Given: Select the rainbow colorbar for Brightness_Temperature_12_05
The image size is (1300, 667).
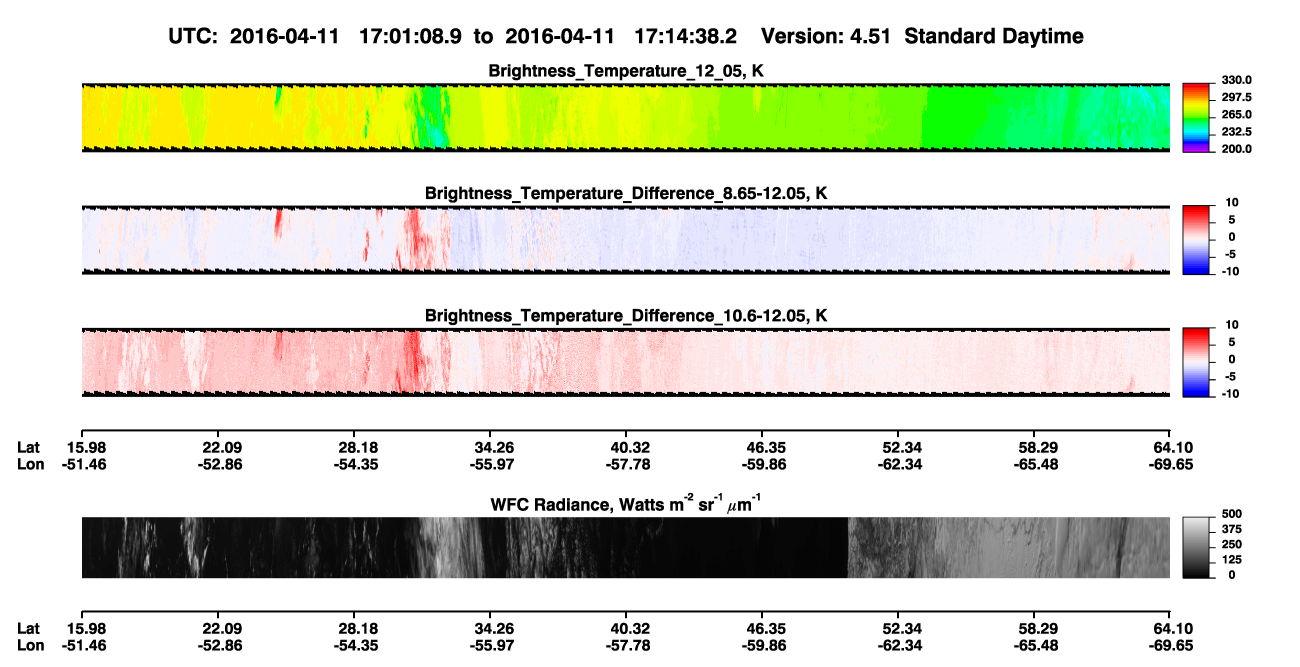Looking at the screenshot, I should click(x=1196, y=118).
